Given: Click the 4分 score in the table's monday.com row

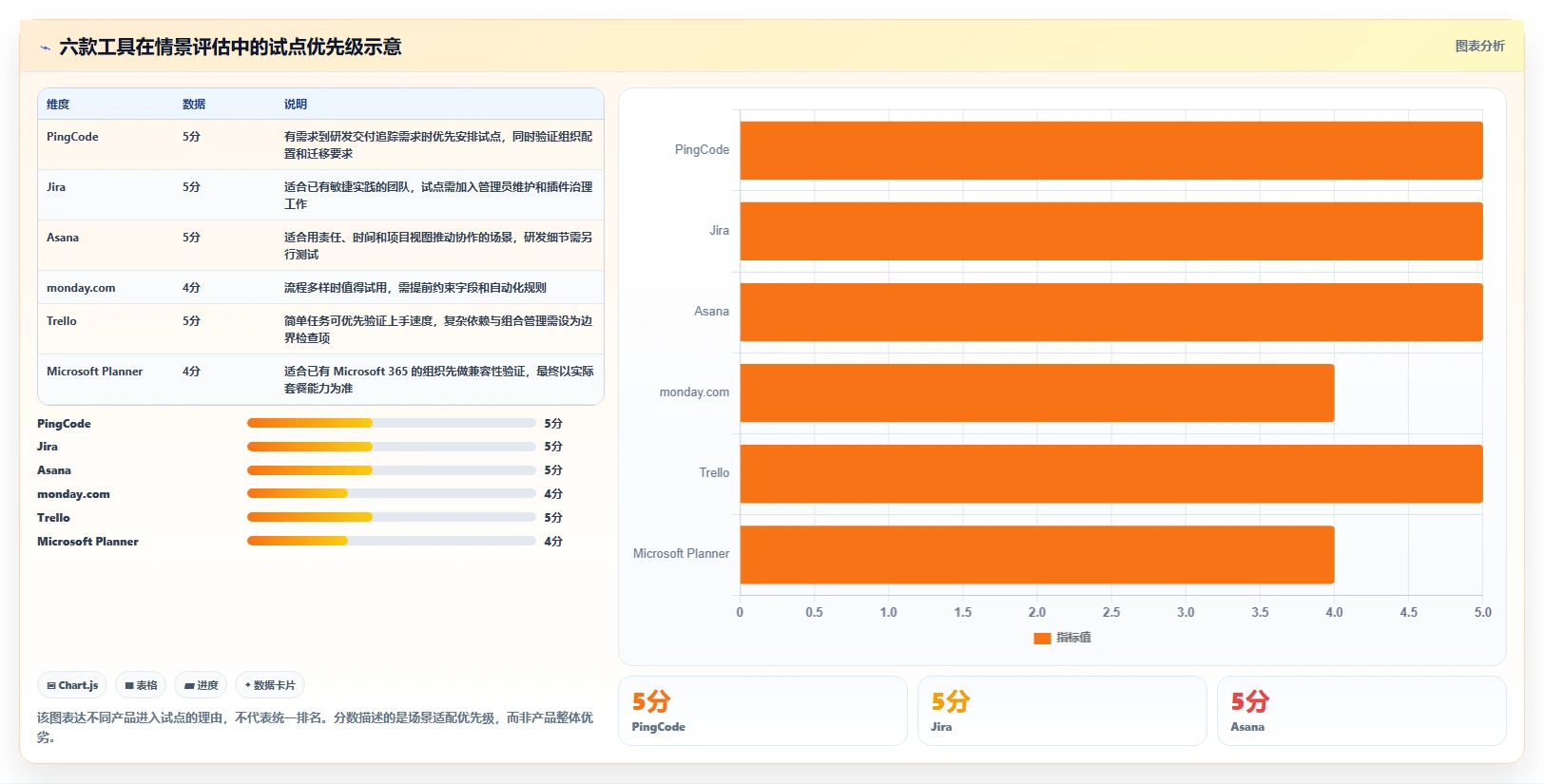Looking at the screenshot, I should click(x=191, y=288).
